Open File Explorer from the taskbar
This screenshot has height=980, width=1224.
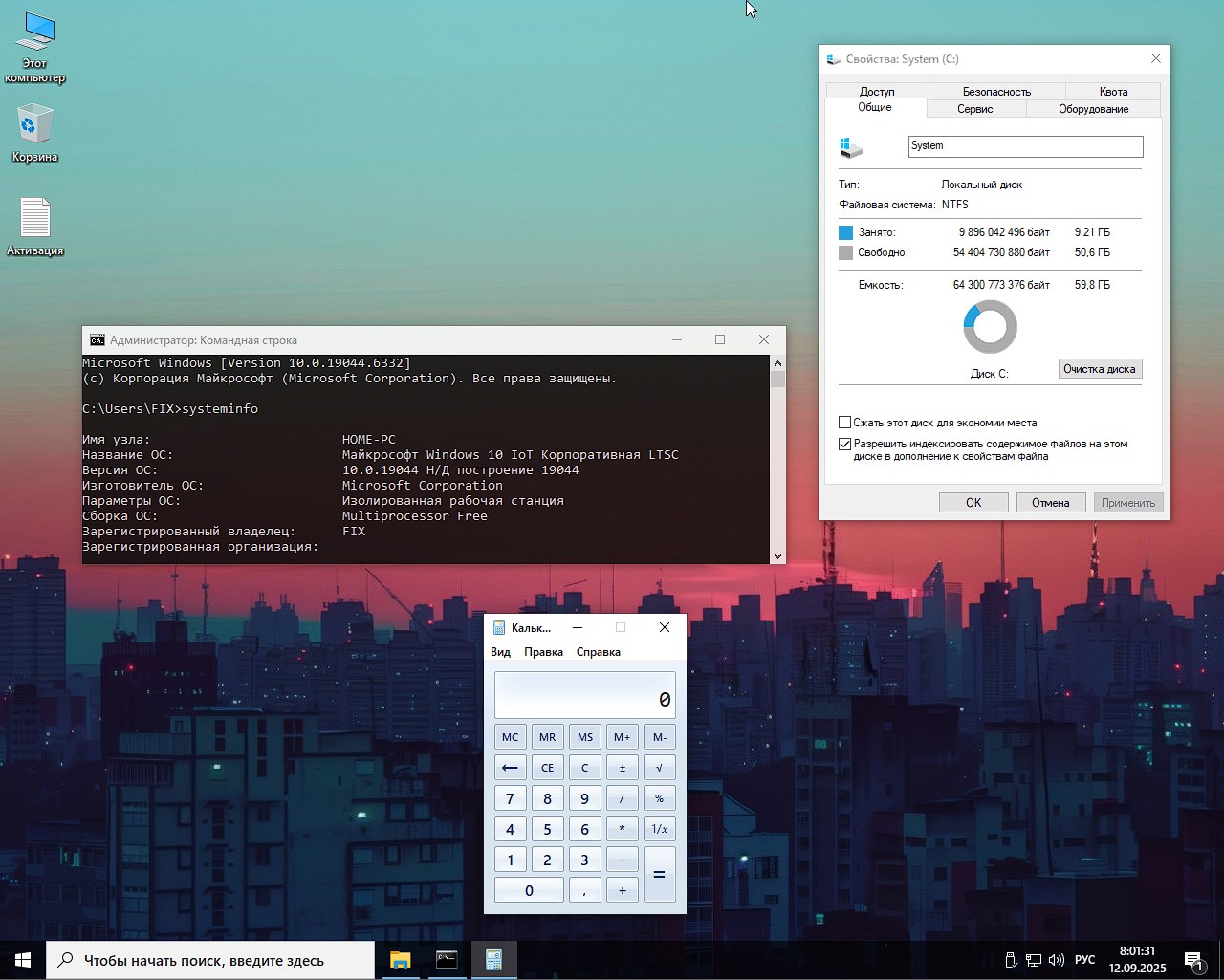(400, 960)
